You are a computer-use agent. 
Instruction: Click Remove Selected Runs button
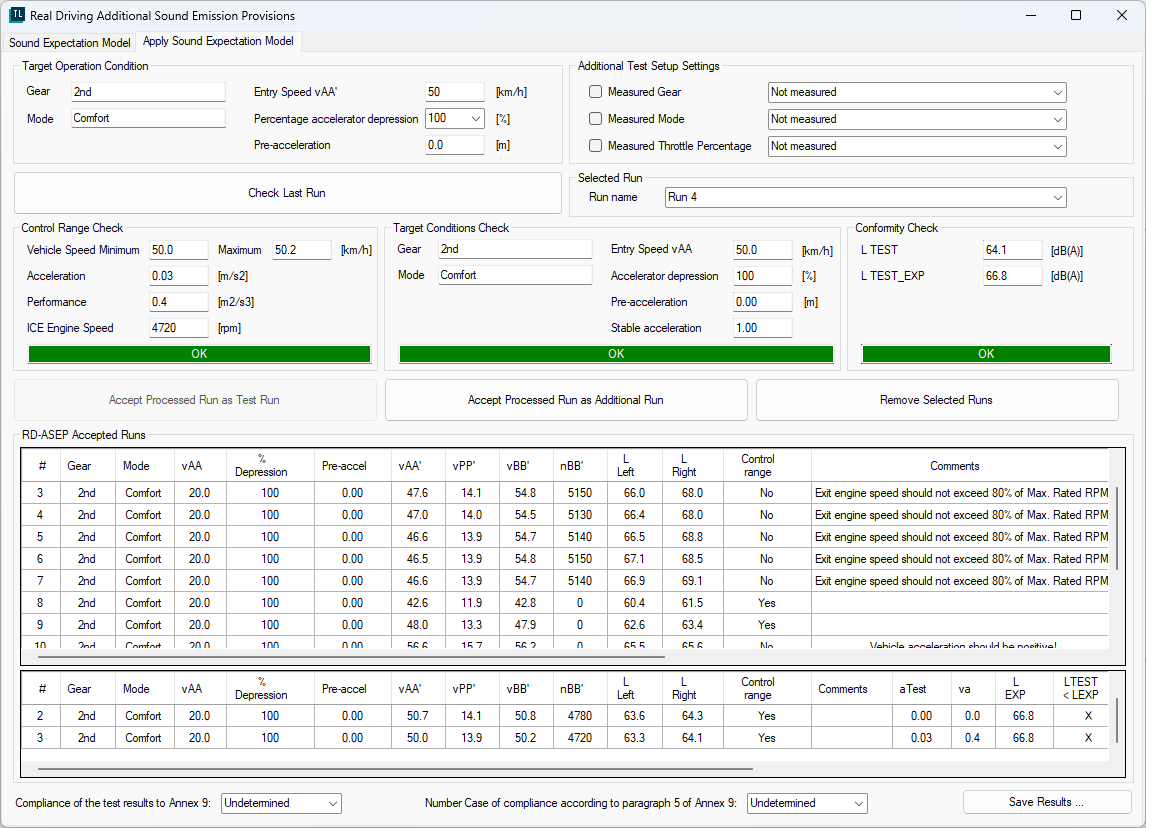[936, 400]
